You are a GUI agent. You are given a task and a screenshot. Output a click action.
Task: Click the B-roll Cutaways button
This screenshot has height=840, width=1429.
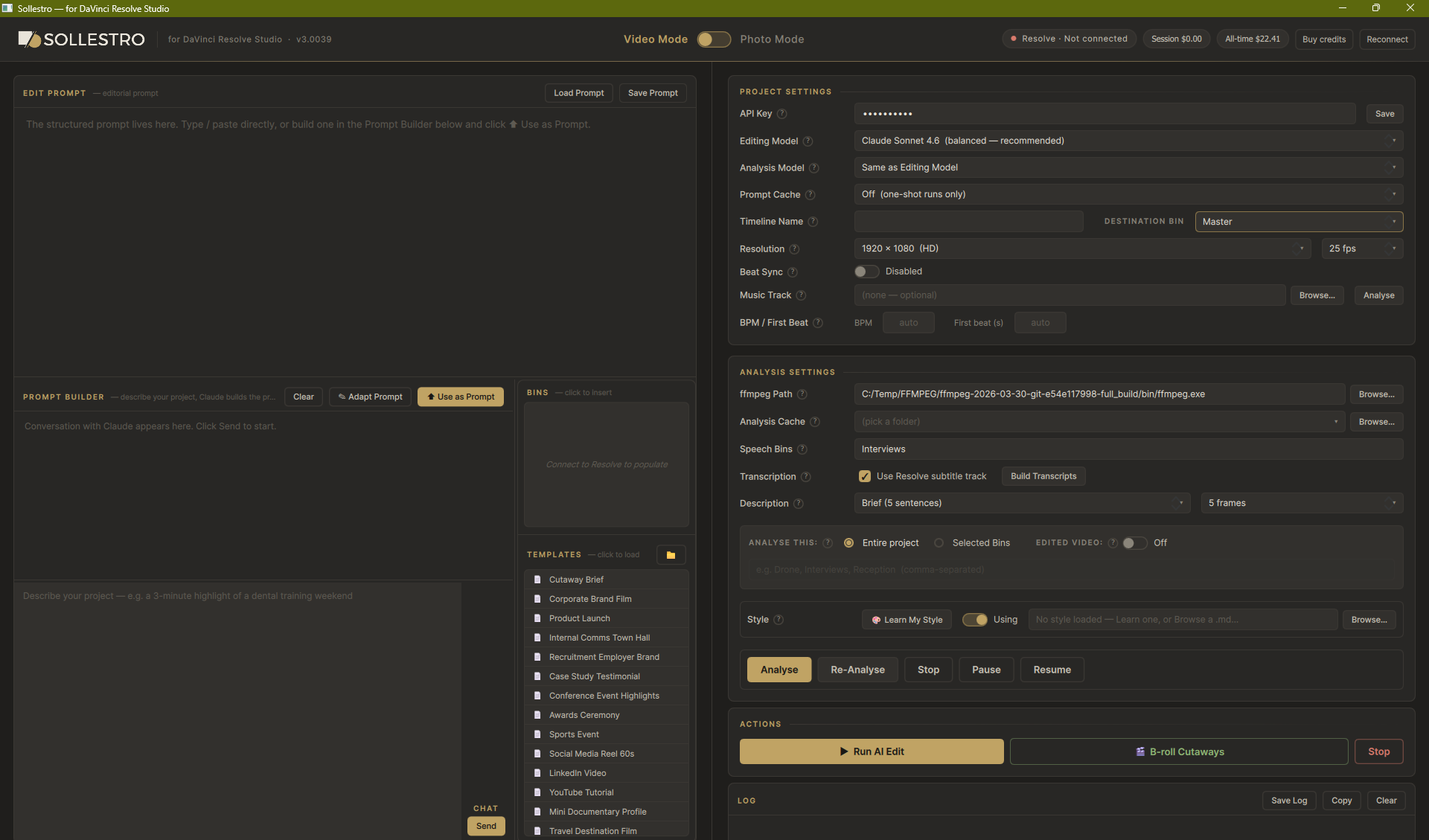pos(1179,751)
